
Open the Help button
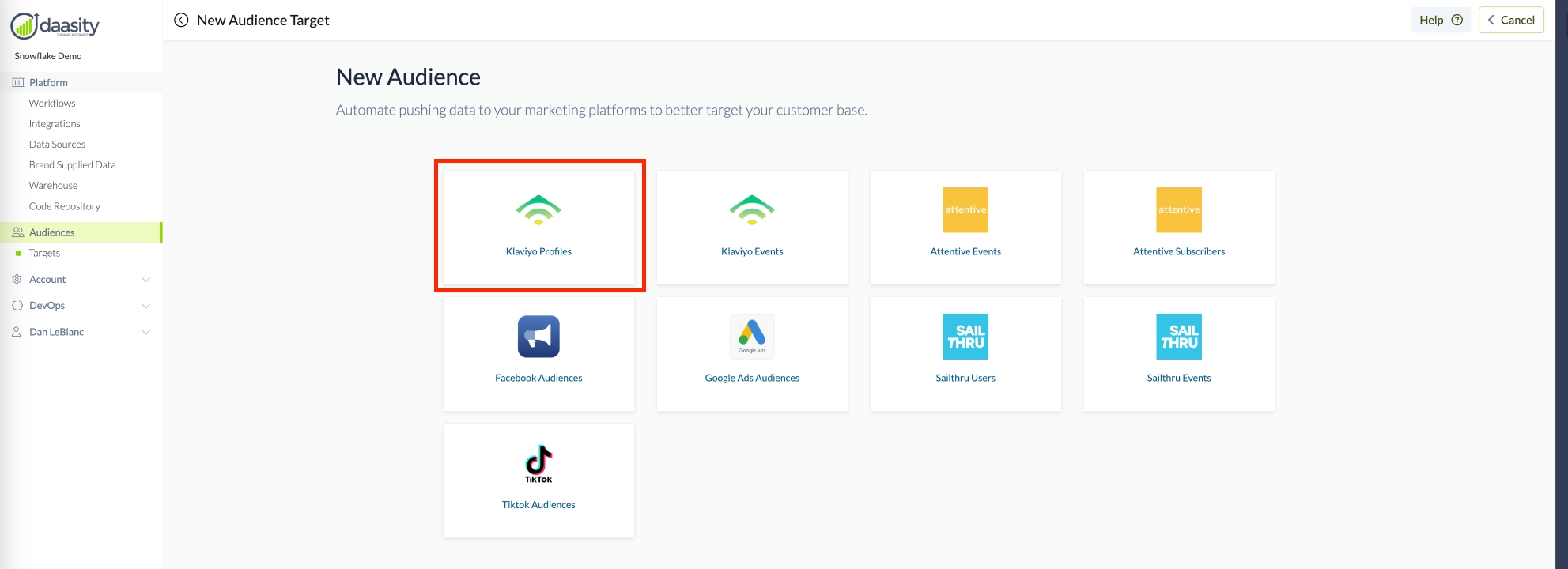pos(1440,21)
